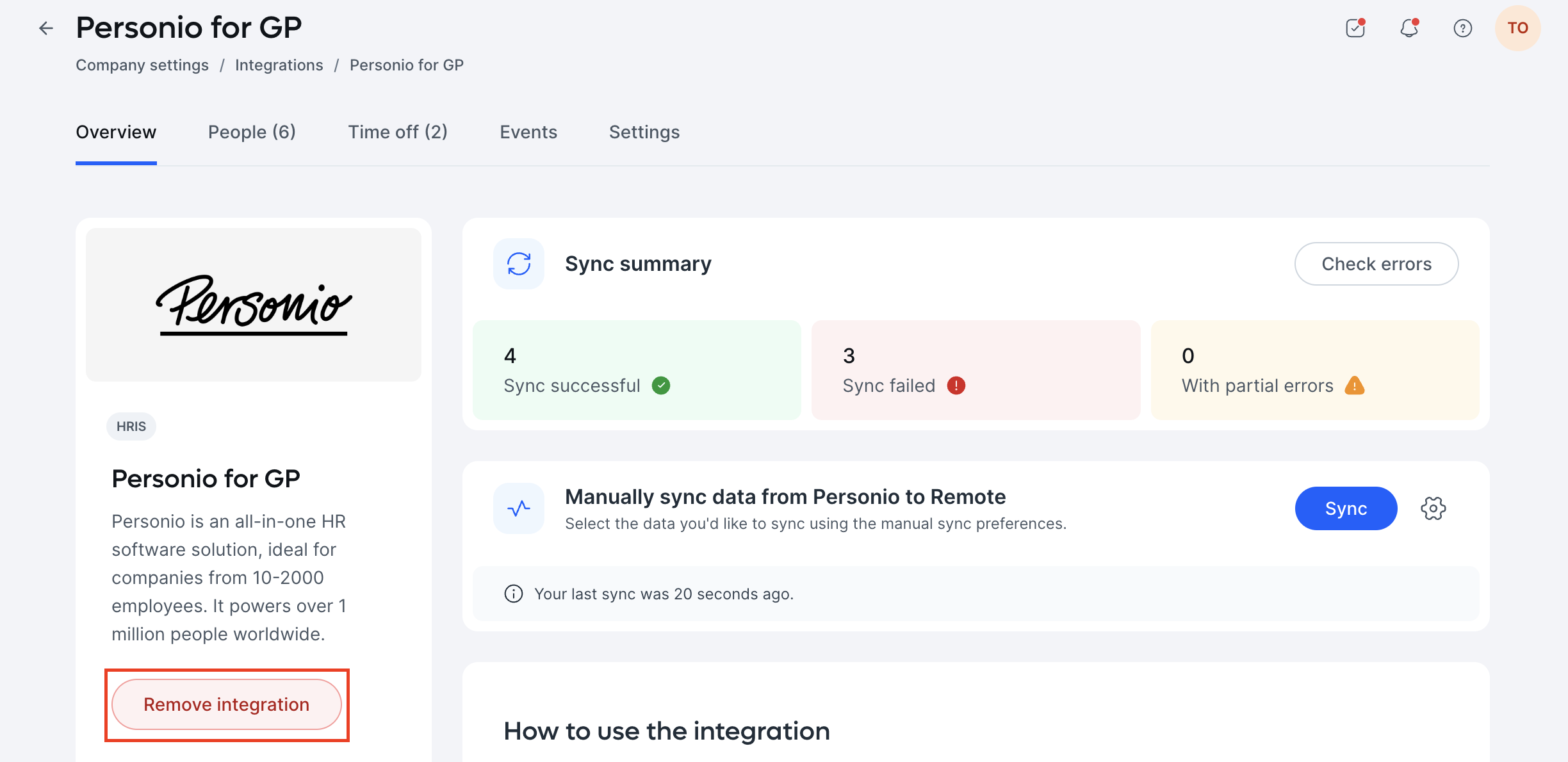
Task: Switch to the Events tab
Action: click(x=528, y=132)
